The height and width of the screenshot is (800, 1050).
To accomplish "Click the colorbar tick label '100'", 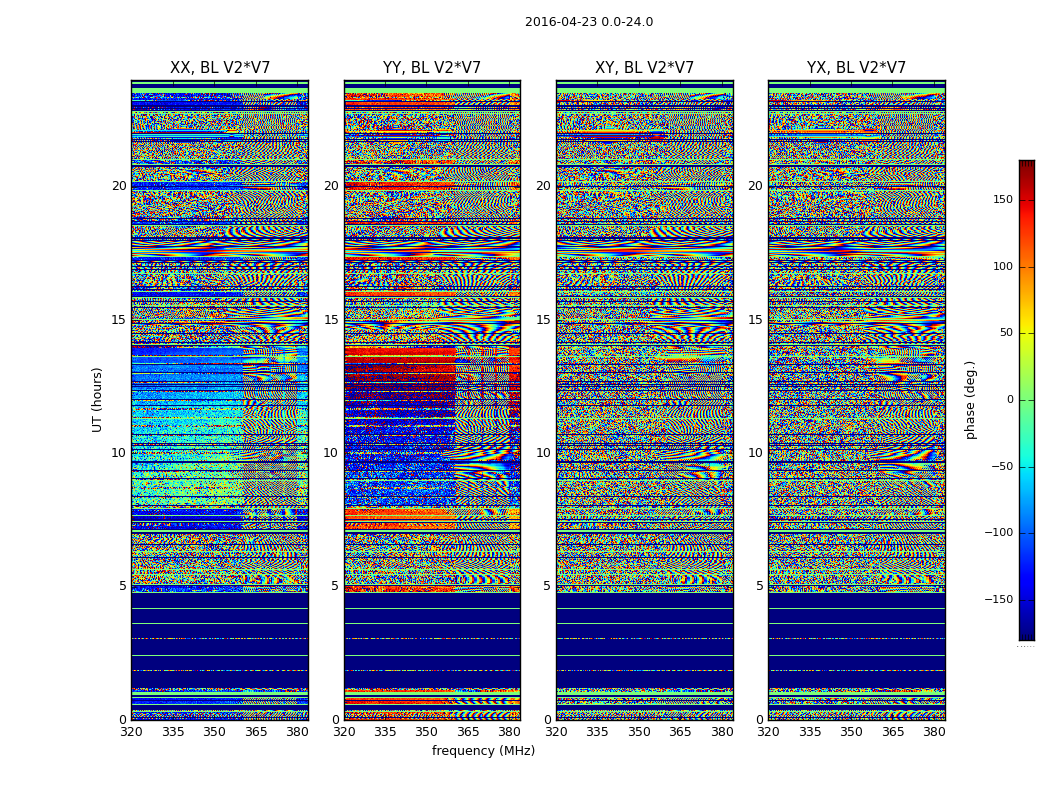I will click(1003, 266).
